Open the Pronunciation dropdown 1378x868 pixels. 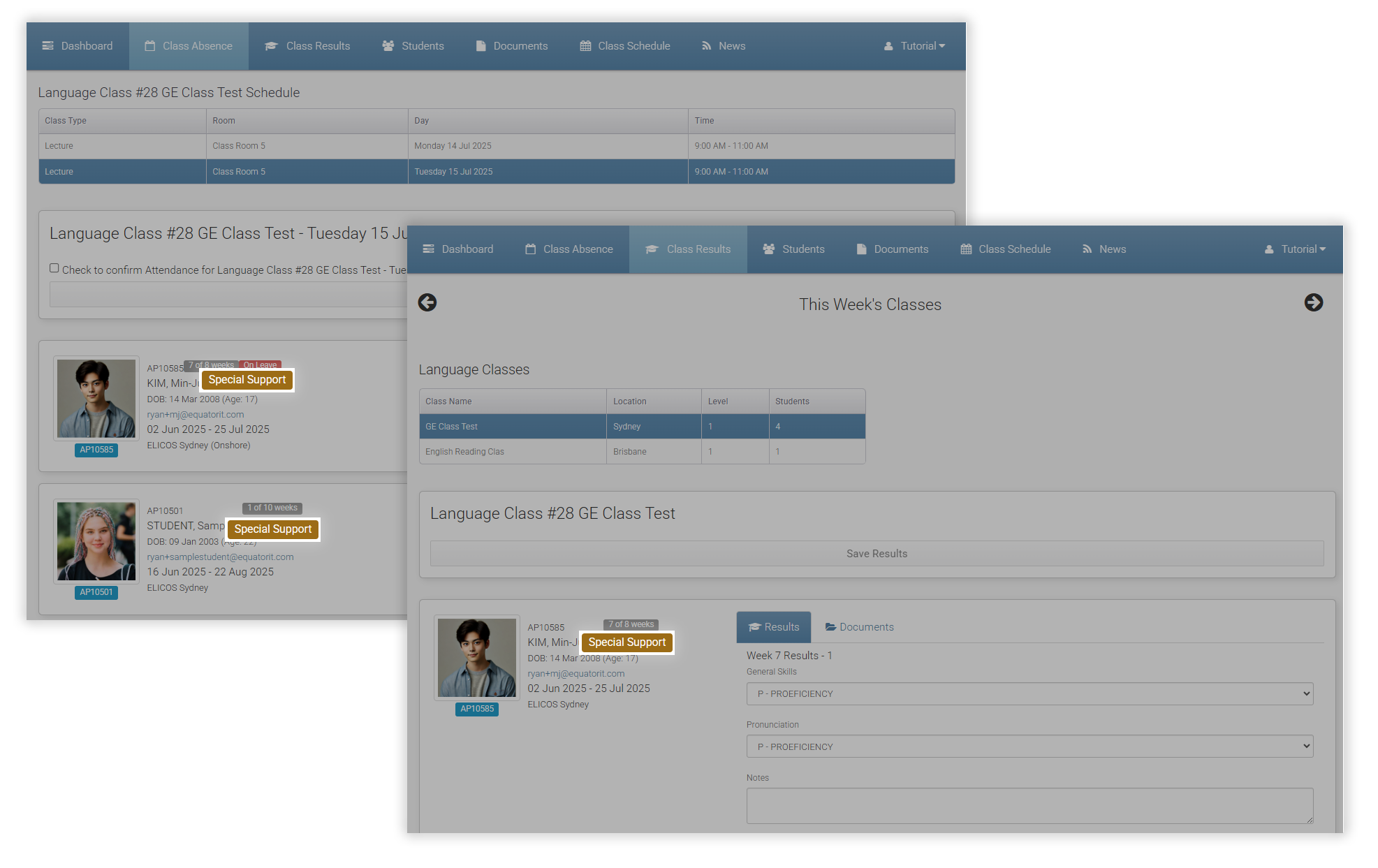point(1029,746)
